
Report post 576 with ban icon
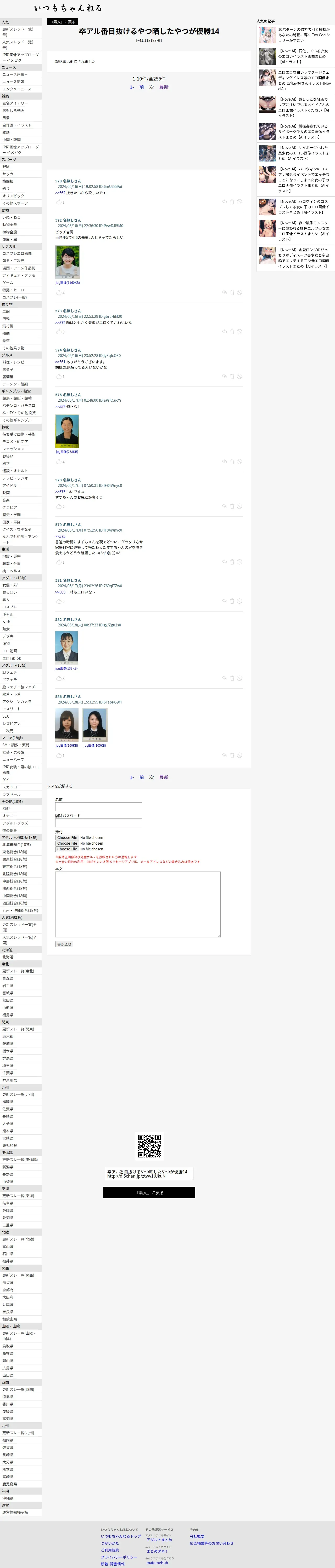tap(239, 462)
